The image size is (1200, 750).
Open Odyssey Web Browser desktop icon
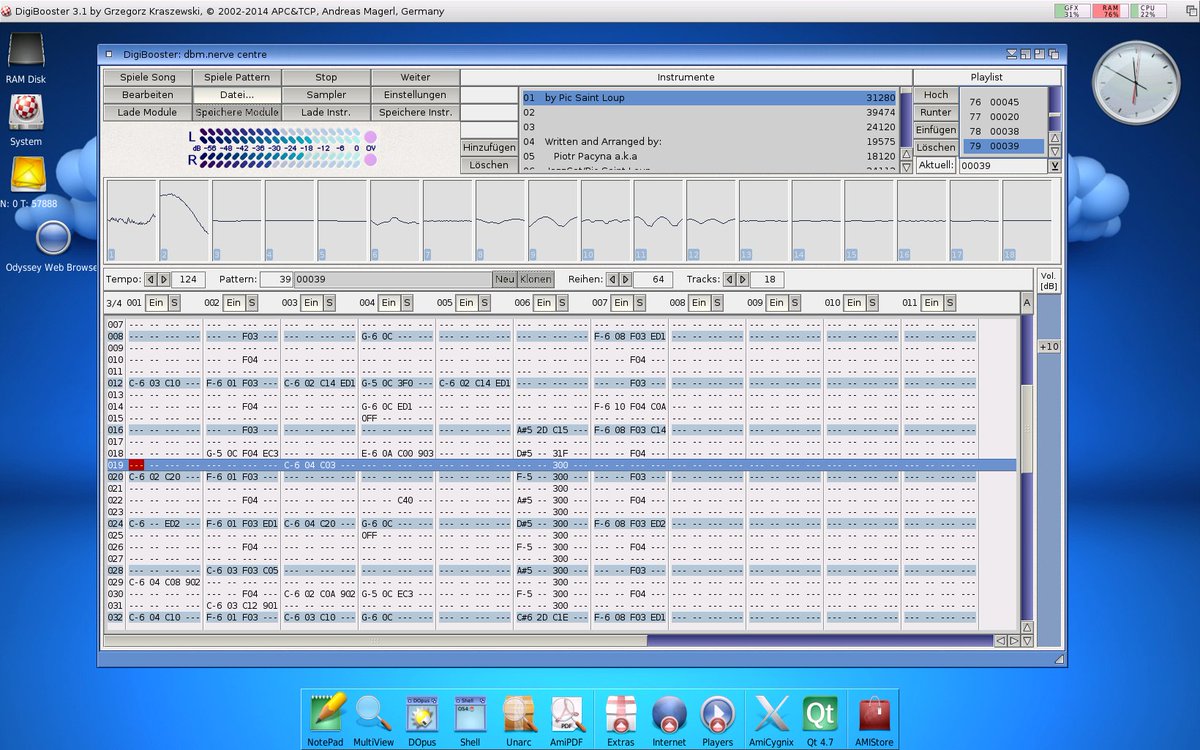pyautogui.click(x=51, y=247)
